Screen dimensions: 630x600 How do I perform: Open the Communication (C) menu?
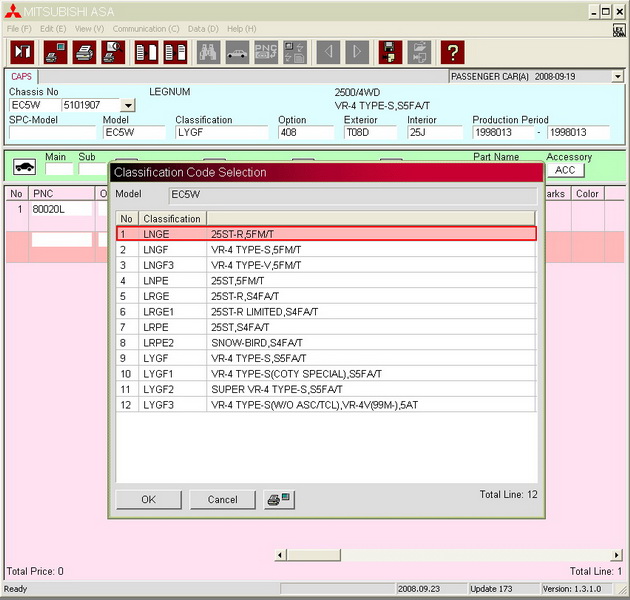pyautogui.click(x=146, y=29)
